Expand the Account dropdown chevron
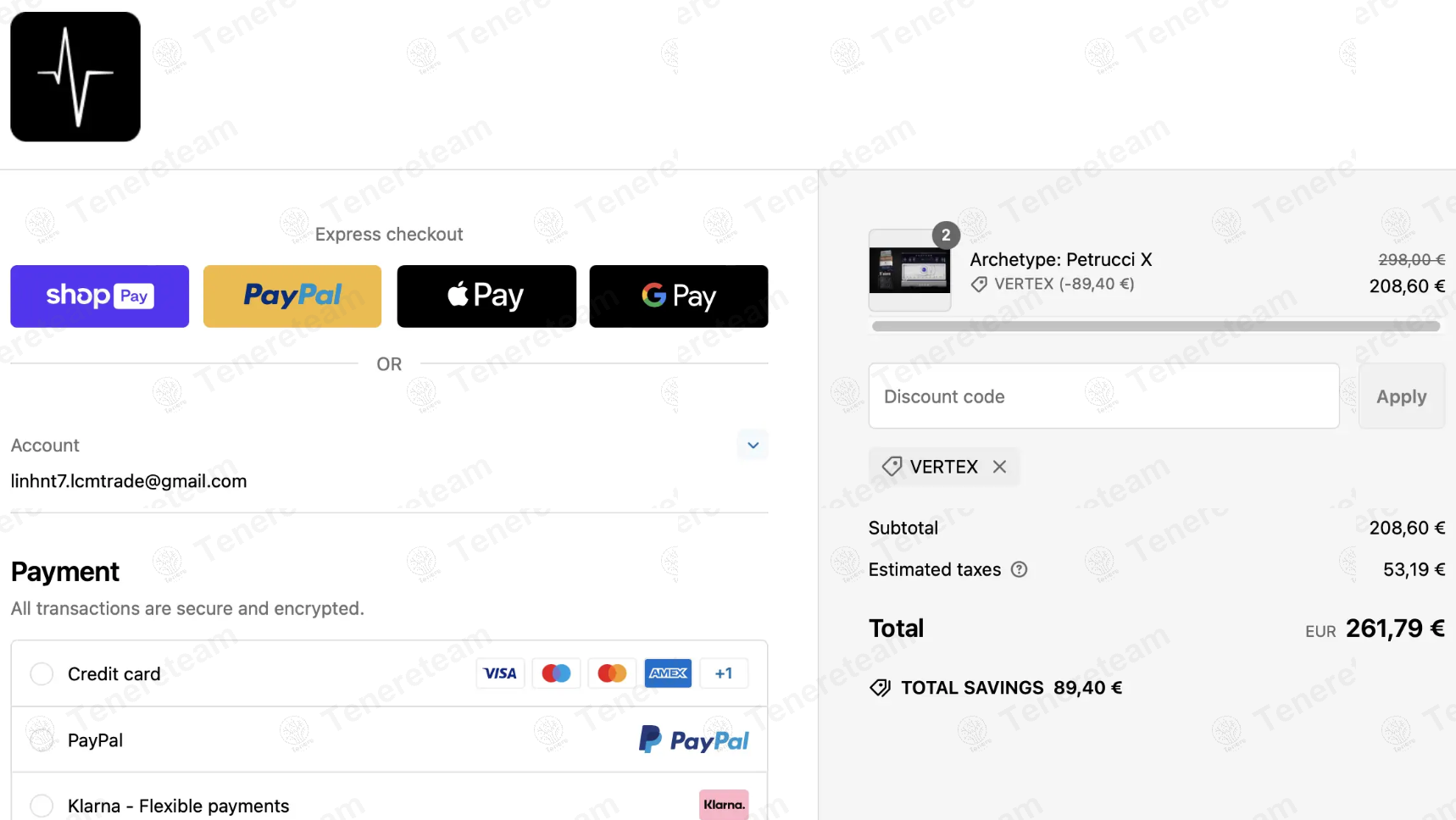 (753, 445)
